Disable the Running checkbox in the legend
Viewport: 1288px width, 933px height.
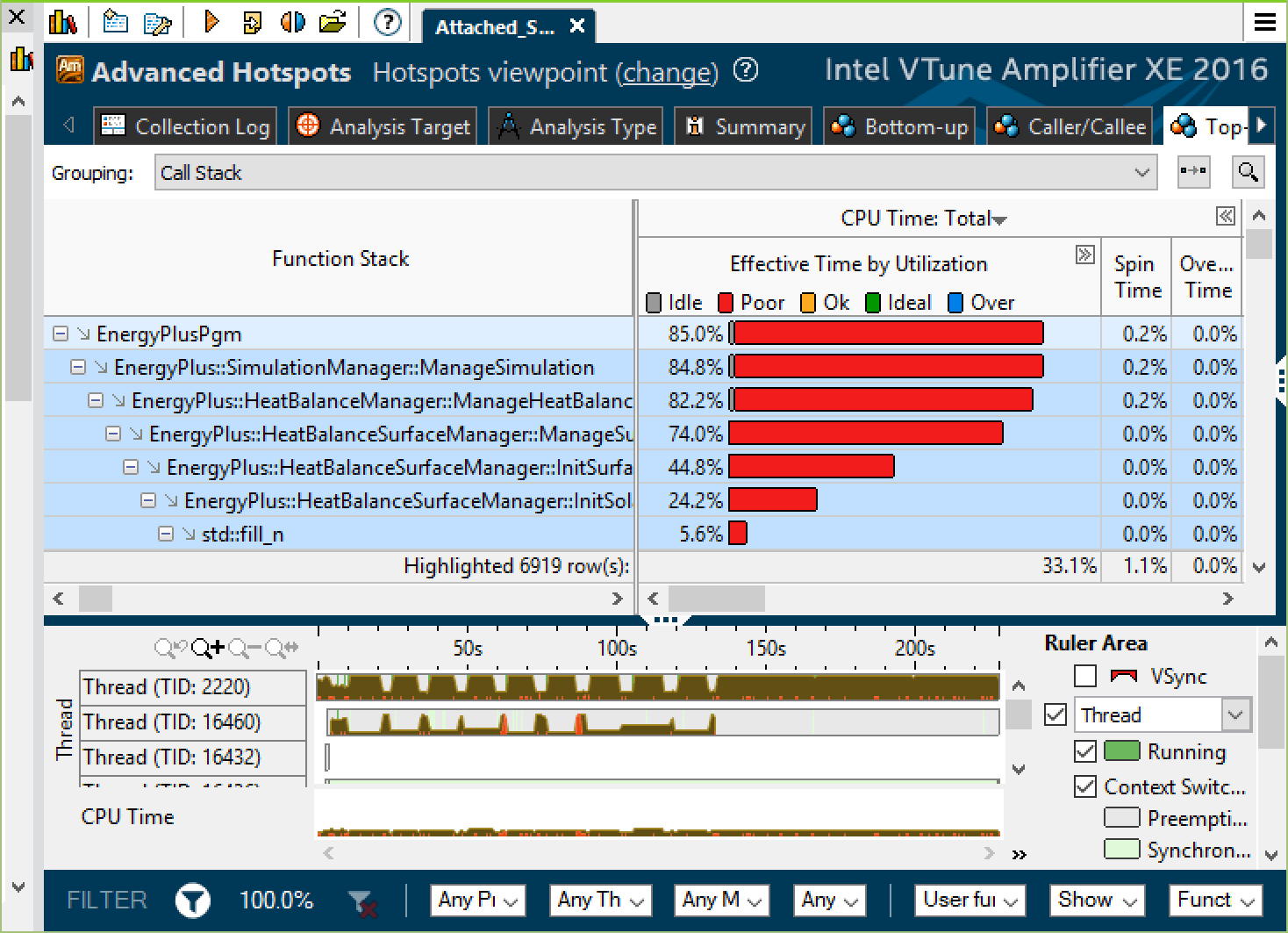click(x=1085, y=751)
